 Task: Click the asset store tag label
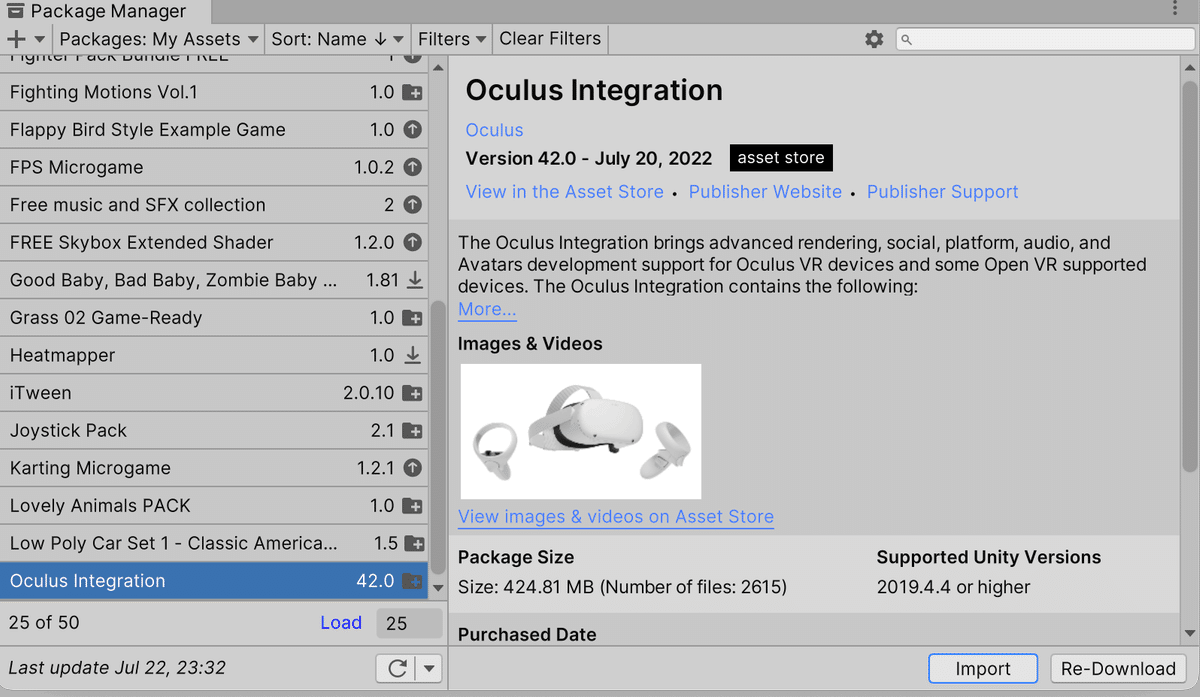(x=781, y=158)
